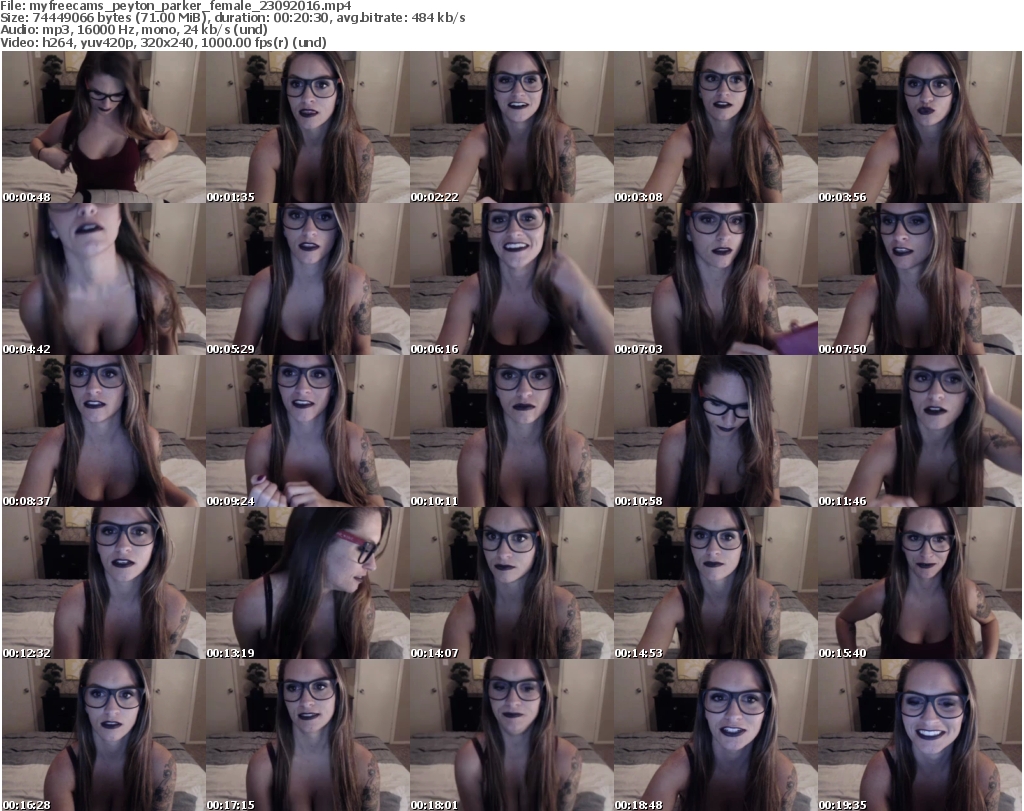Screen dimensions: 1024x811
Task: Select the thumbnail stamped 00:12:32
Action: (104, 584)
